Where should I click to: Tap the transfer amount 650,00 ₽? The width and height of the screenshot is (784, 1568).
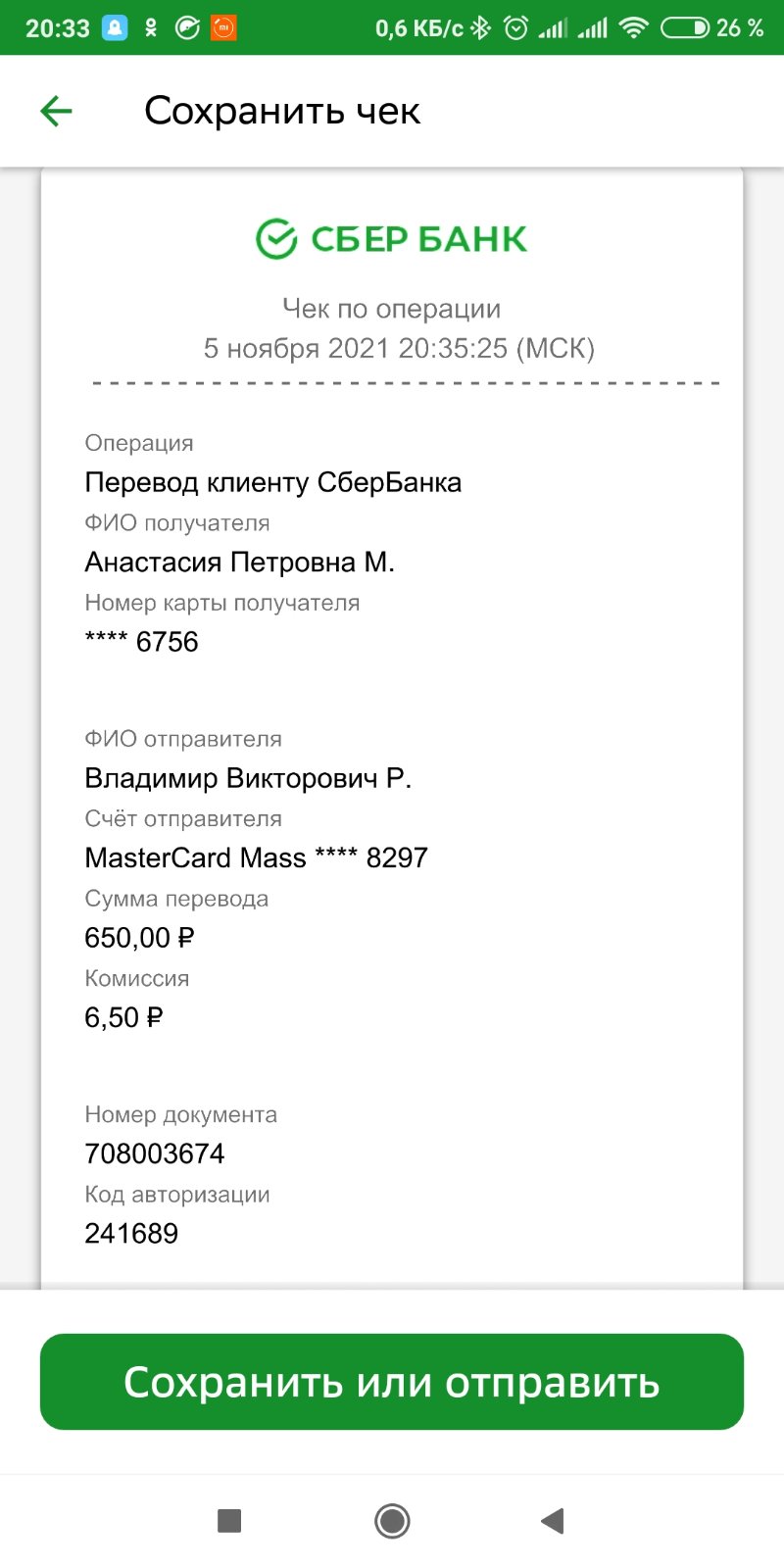click(139, 938)
